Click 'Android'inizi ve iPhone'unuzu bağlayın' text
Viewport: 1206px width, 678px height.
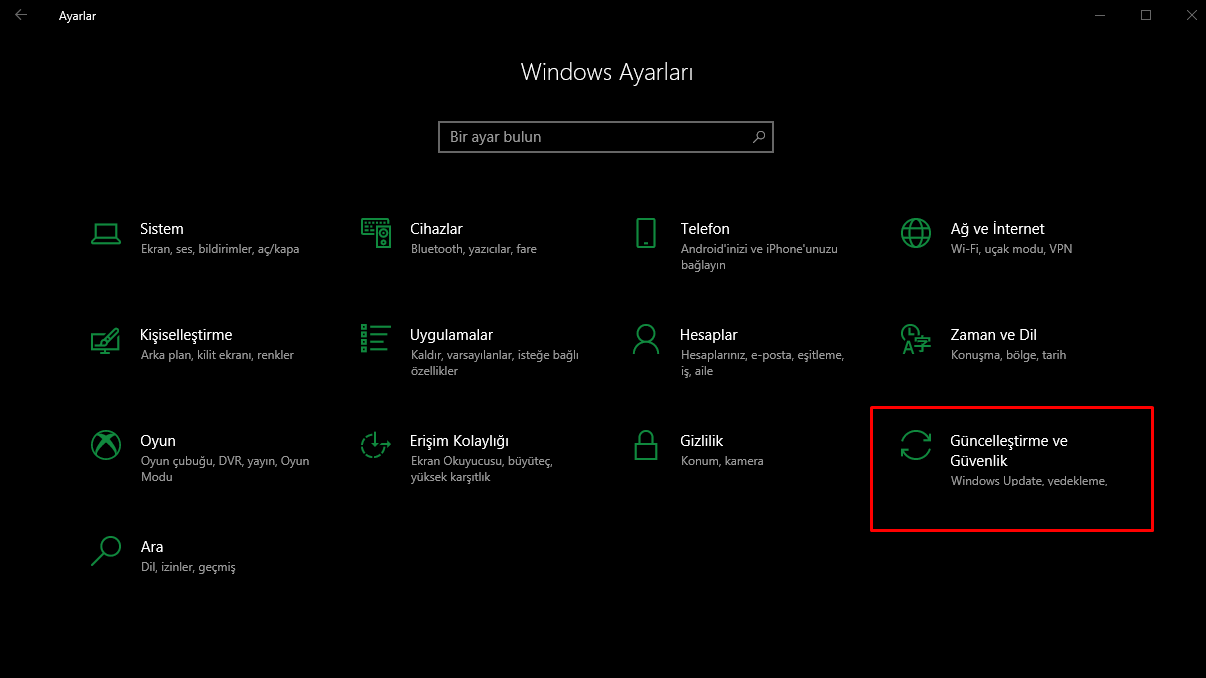pos(759,257)
